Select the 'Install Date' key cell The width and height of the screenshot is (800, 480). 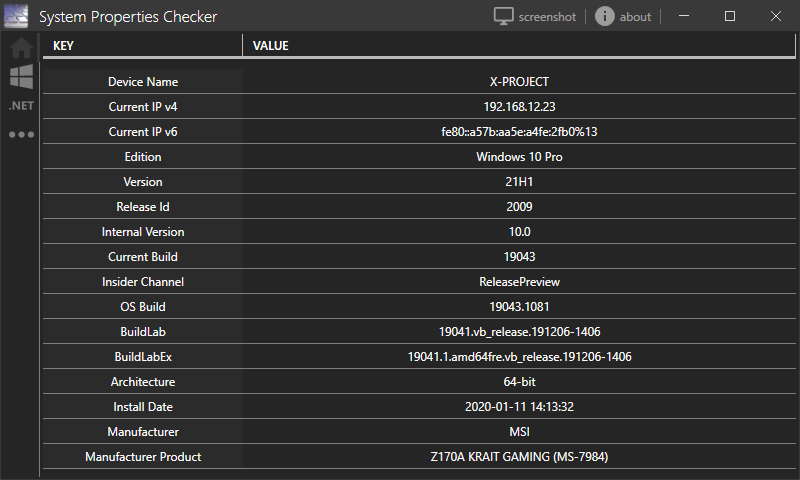(x=143, y=407)
